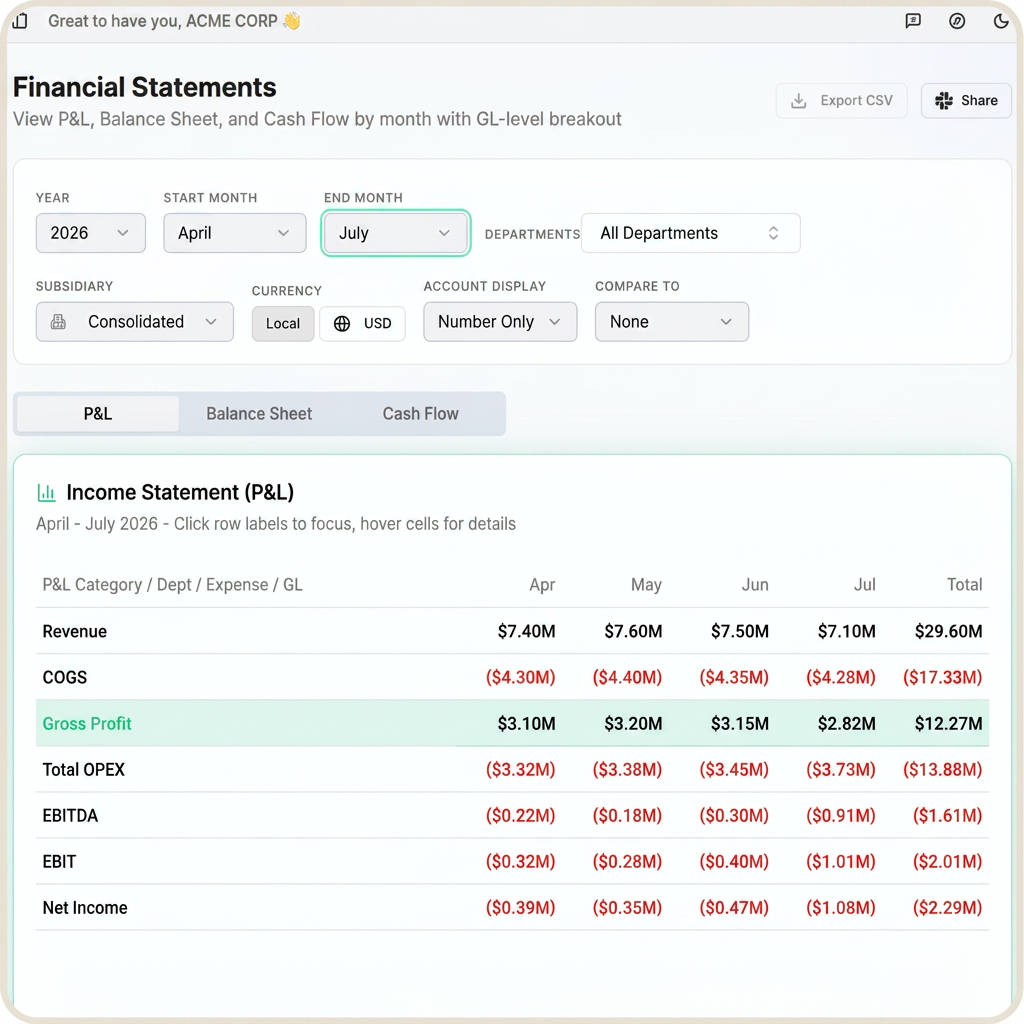1024x1024 pixels.
Task: Focus the Gross Profit row label
Action: (87, 724)
